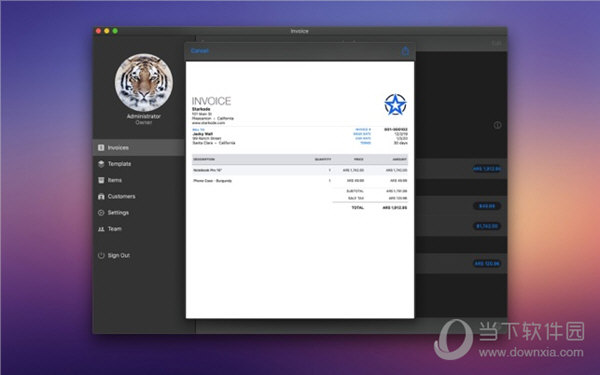Viewport: 600px width, 375px height.
Task: Click the Invoice window title
Action: click(299, 31)
